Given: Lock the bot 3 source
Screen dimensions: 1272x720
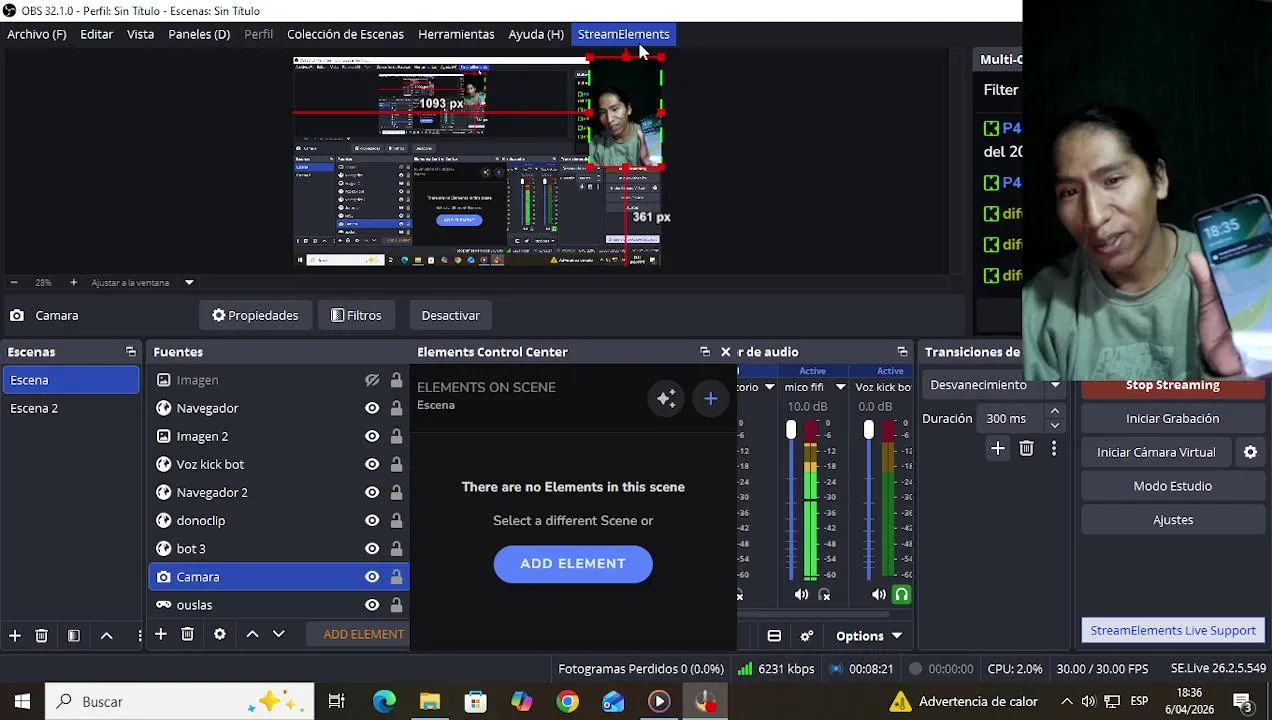Looking at the screenshot, I should pos(396,548).
